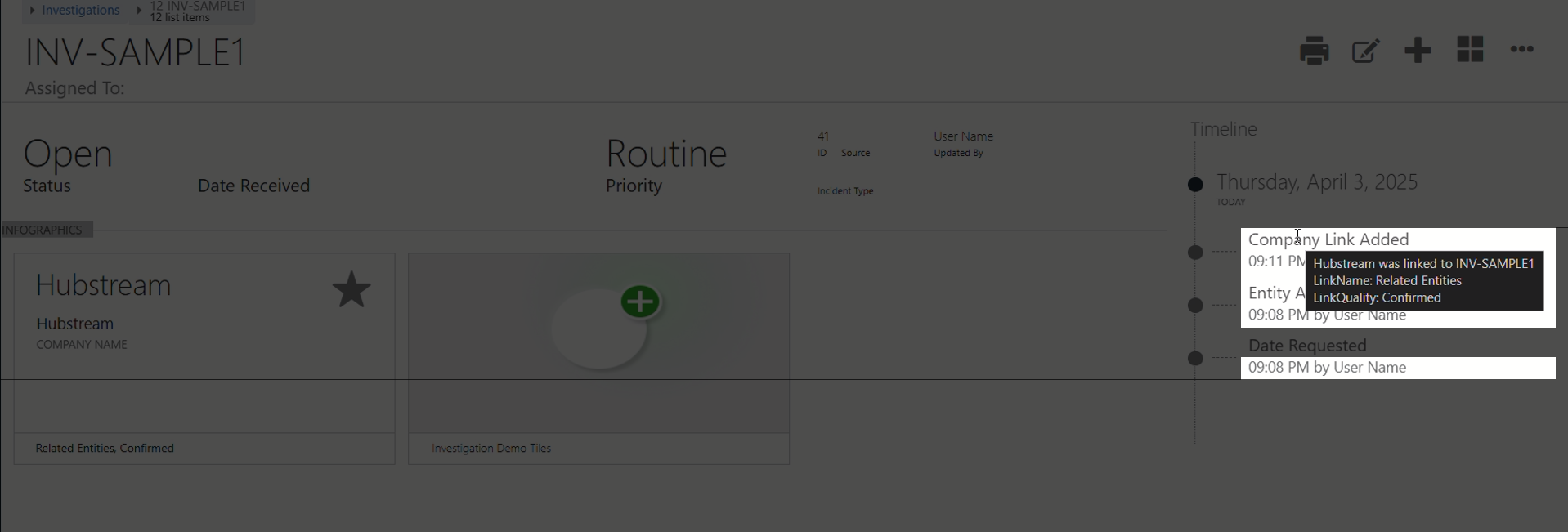
Task: Click the Timeline heading
Action: [1223, 129]
